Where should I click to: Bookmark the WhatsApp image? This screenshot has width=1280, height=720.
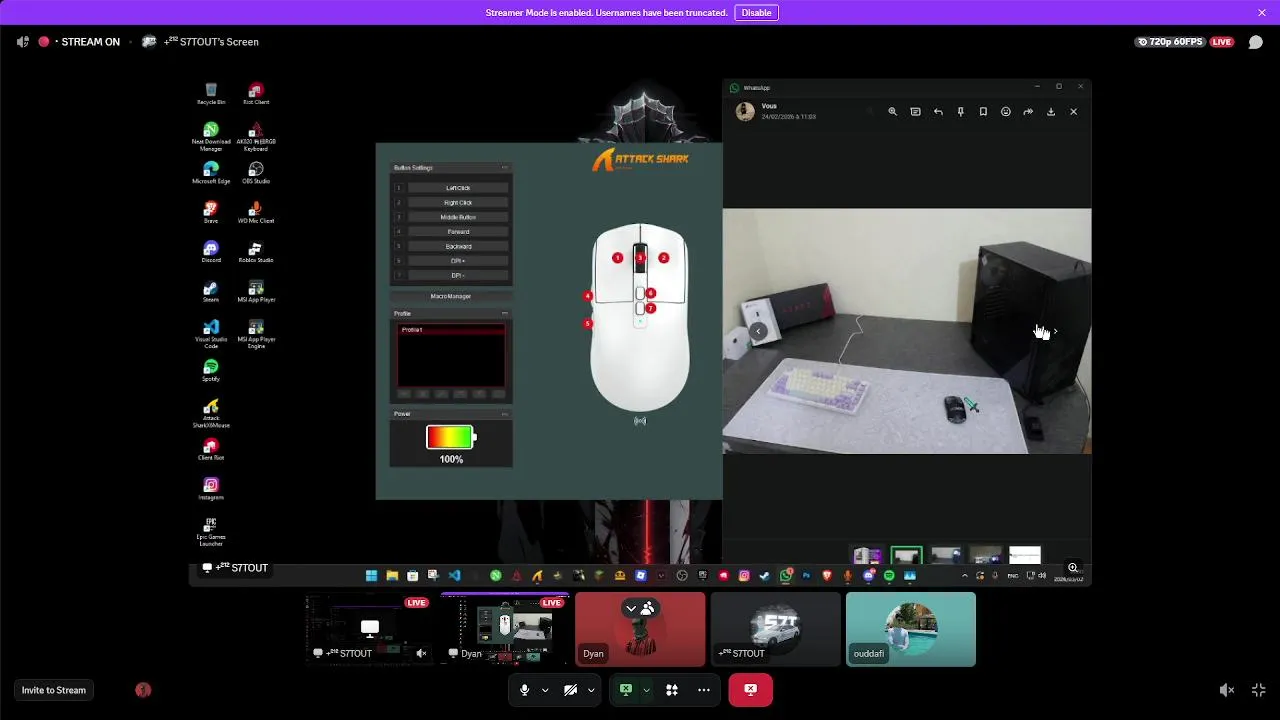point(983,112)
